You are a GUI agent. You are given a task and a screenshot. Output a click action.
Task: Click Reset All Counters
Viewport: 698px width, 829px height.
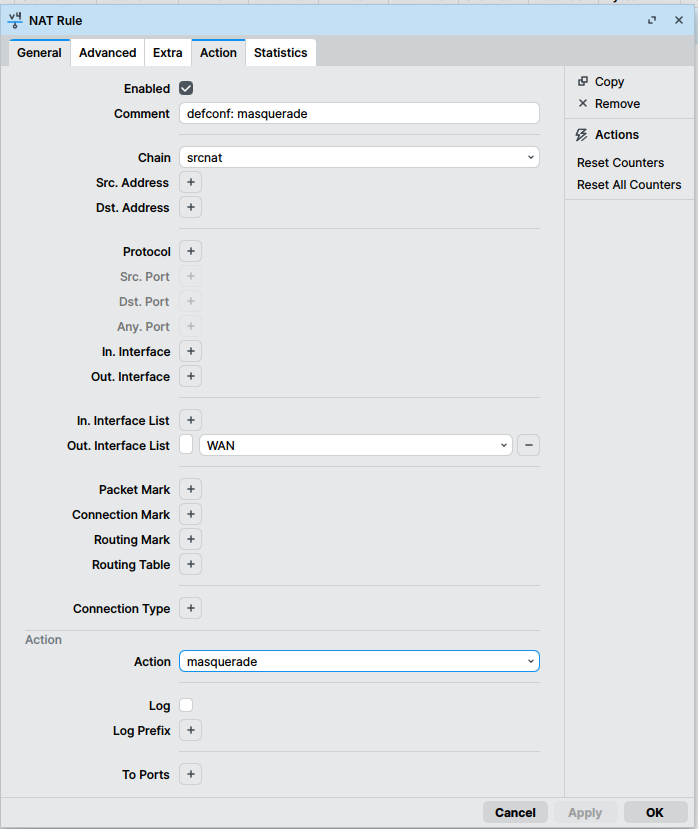(629, 185)
